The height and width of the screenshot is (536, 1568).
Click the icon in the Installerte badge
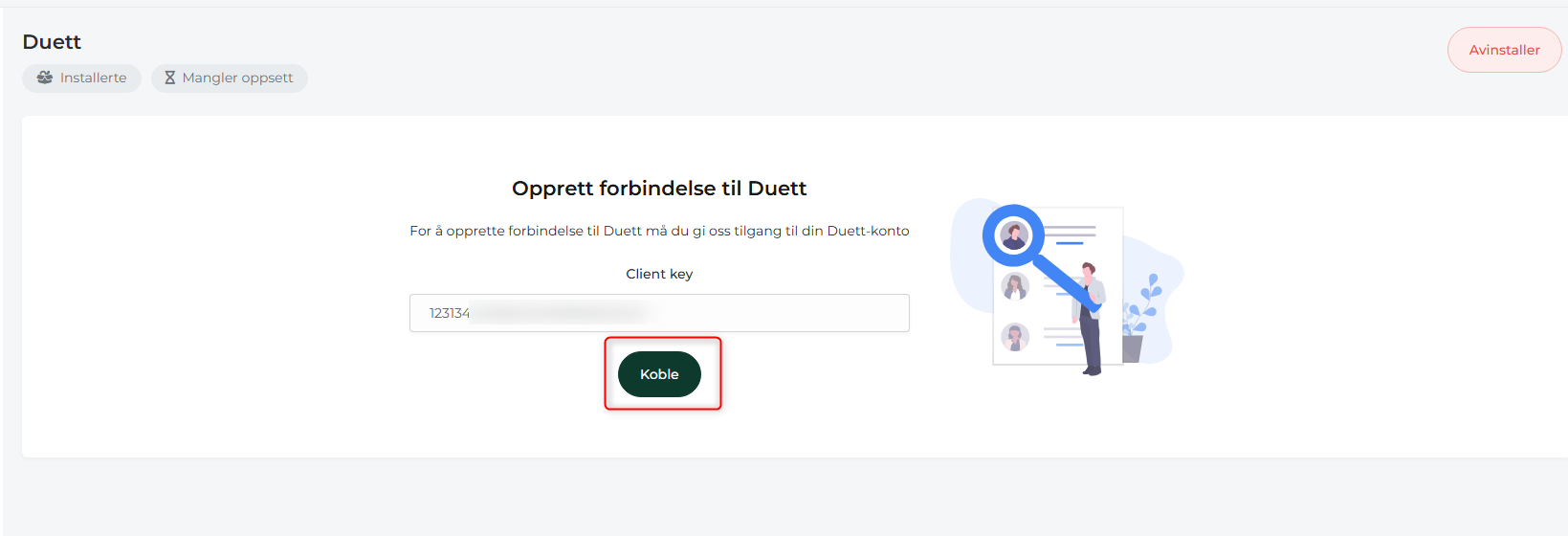45,78
